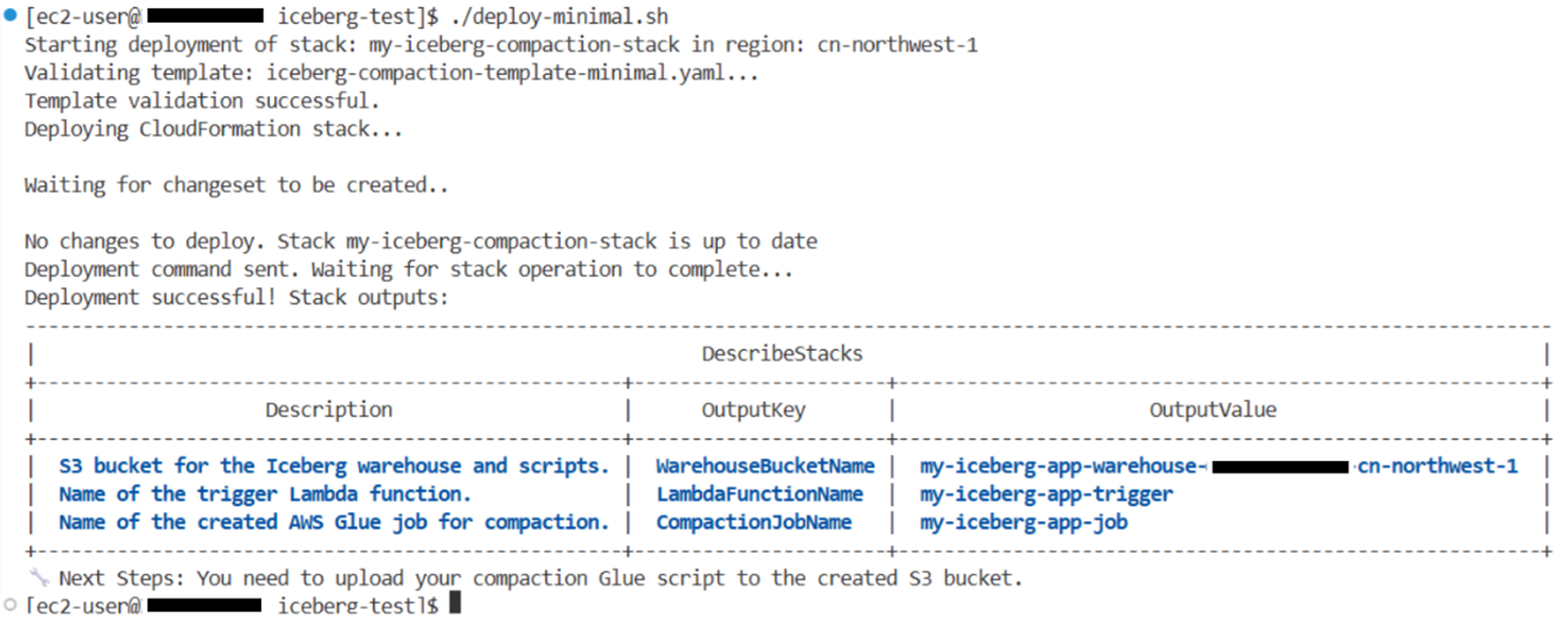Image resolution: width=1568 pixels, height=625 pixels.
Task: Click the wrench icon before Next Steps
Action: coord(40,577)
